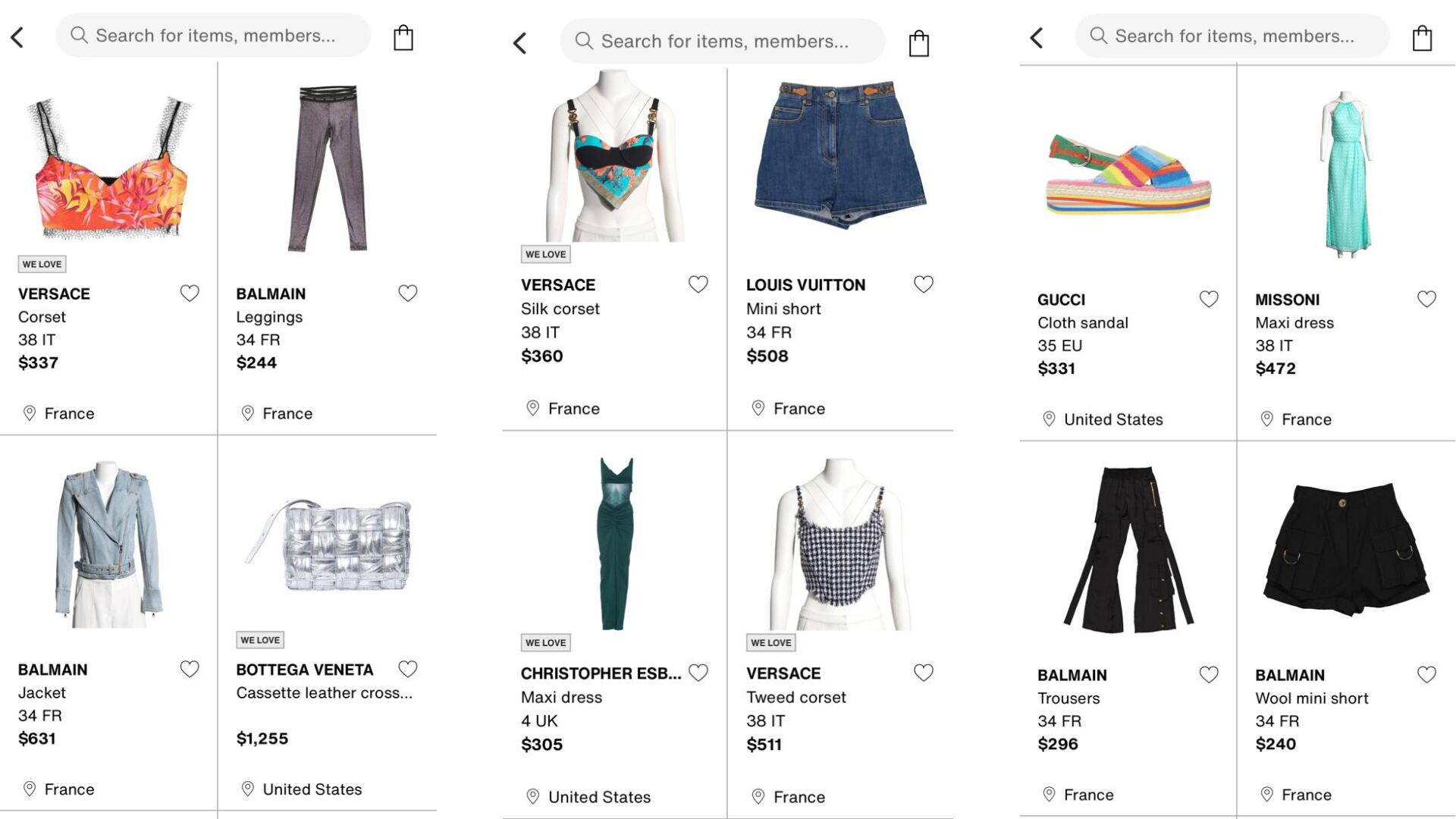Image resolution: width=1456 pixels, height=819 pixels.
Task: Tap back arrow in middle screen
Action: (519, 43)
